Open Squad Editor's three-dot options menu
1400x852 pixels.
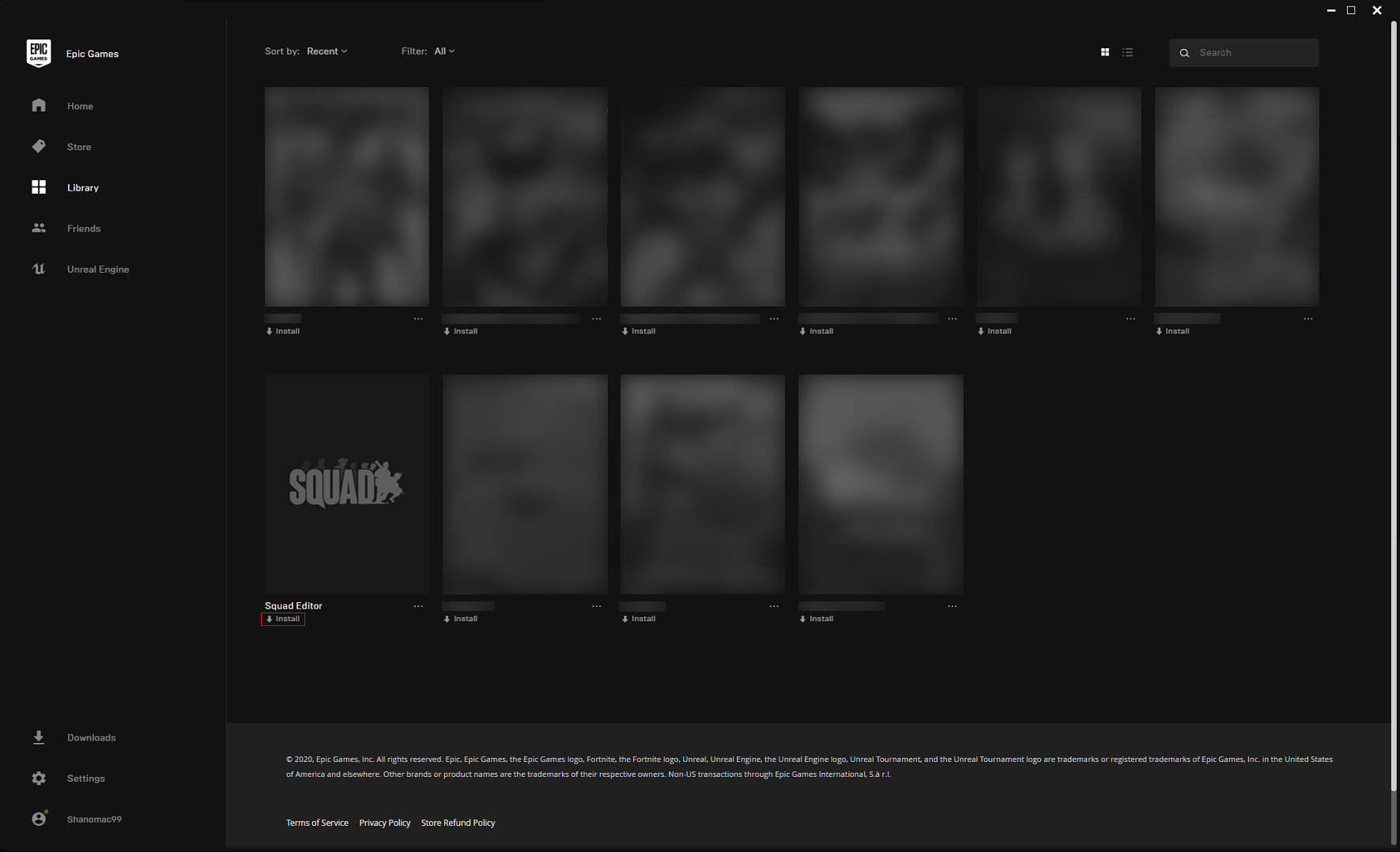pos(418,606)
